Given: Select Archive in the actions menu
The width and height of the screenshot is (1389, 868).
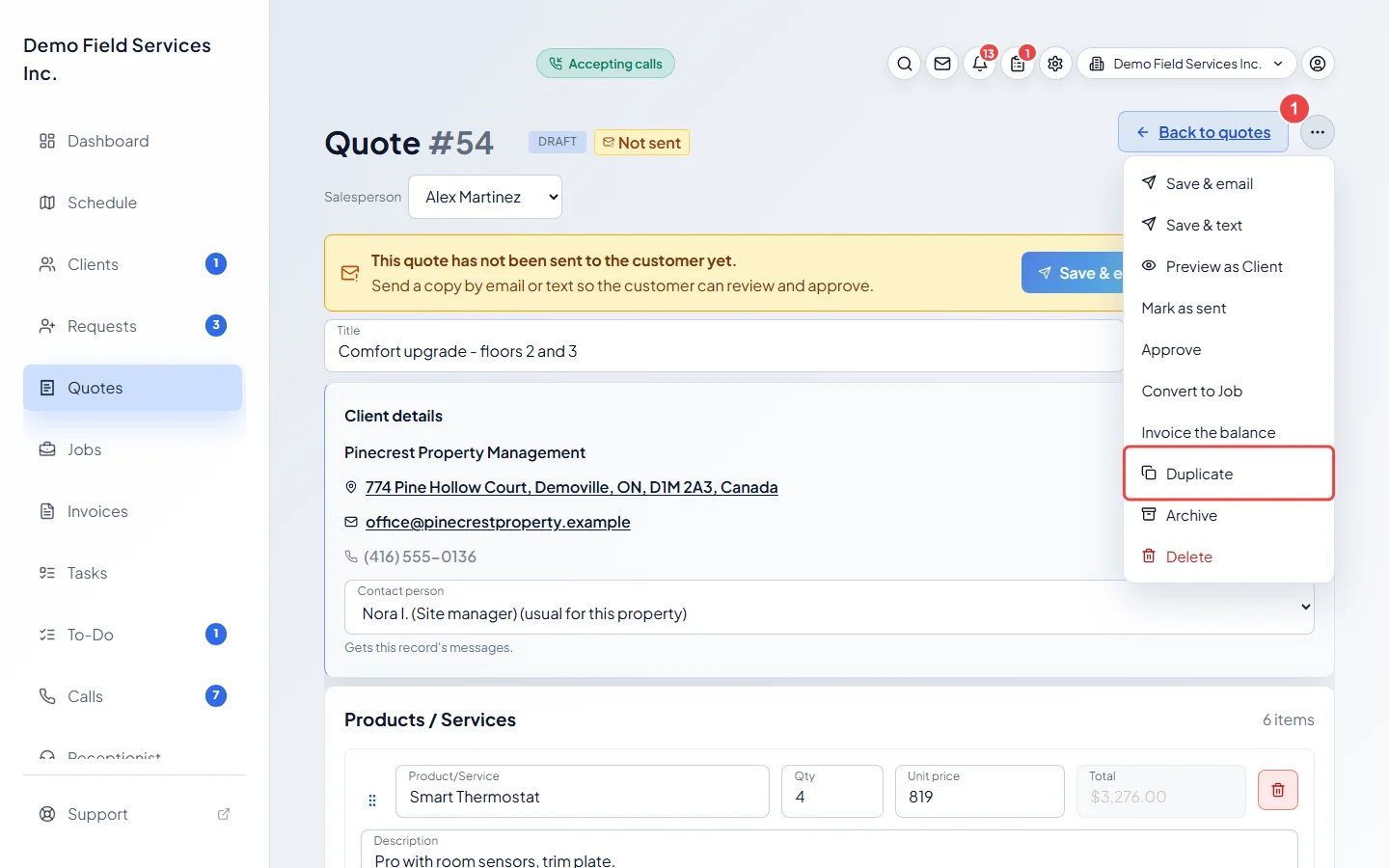Looking at the screenshot, I should pos(1229,515).
